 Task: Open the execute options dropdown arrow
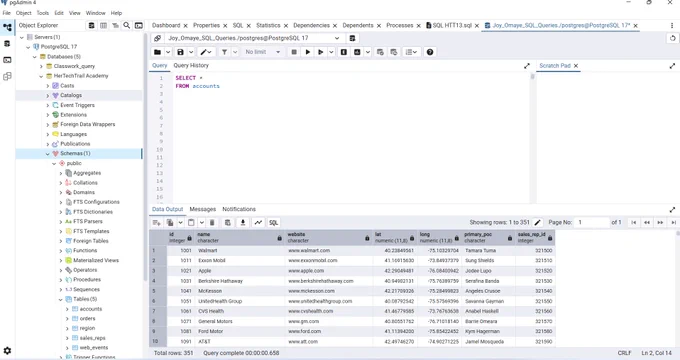tap(331, 52)
